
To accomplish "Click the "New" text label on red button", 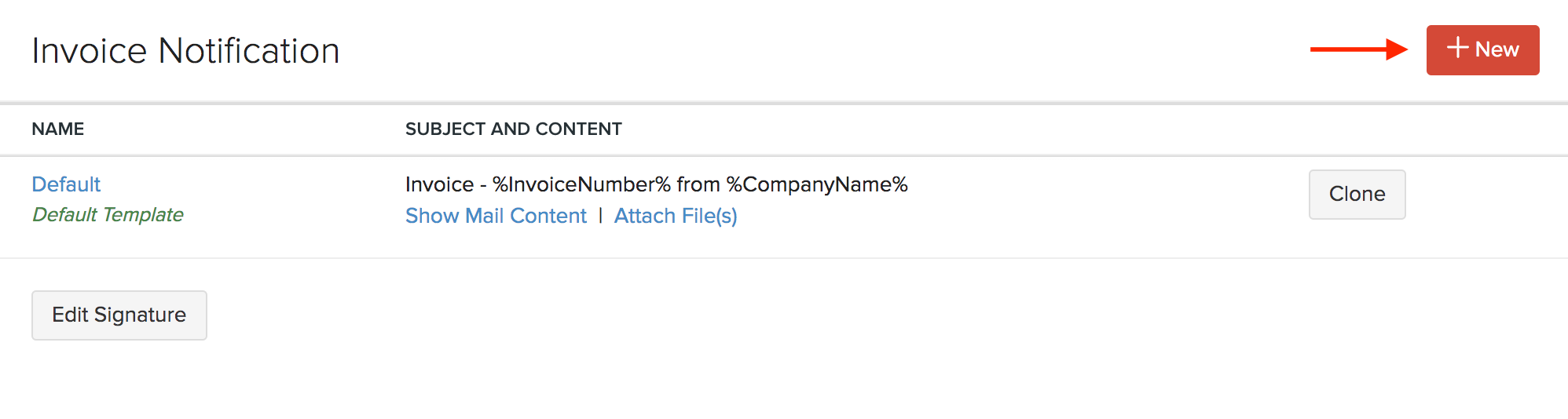I will (1497, 49).
